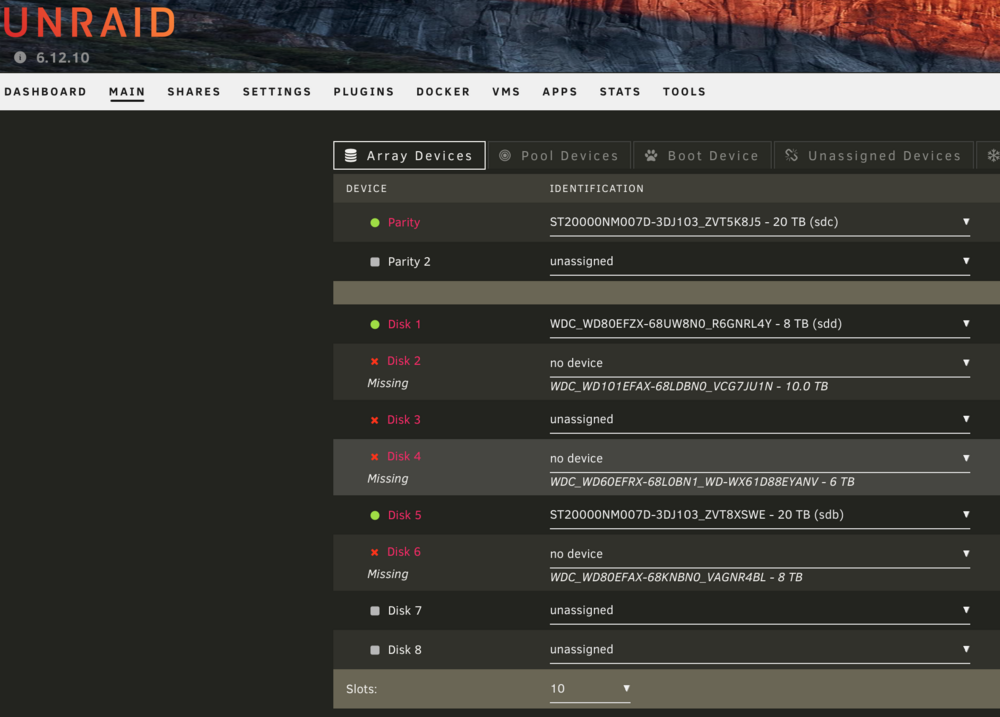Open the Slots count dropdown

(x=590, y=689)
